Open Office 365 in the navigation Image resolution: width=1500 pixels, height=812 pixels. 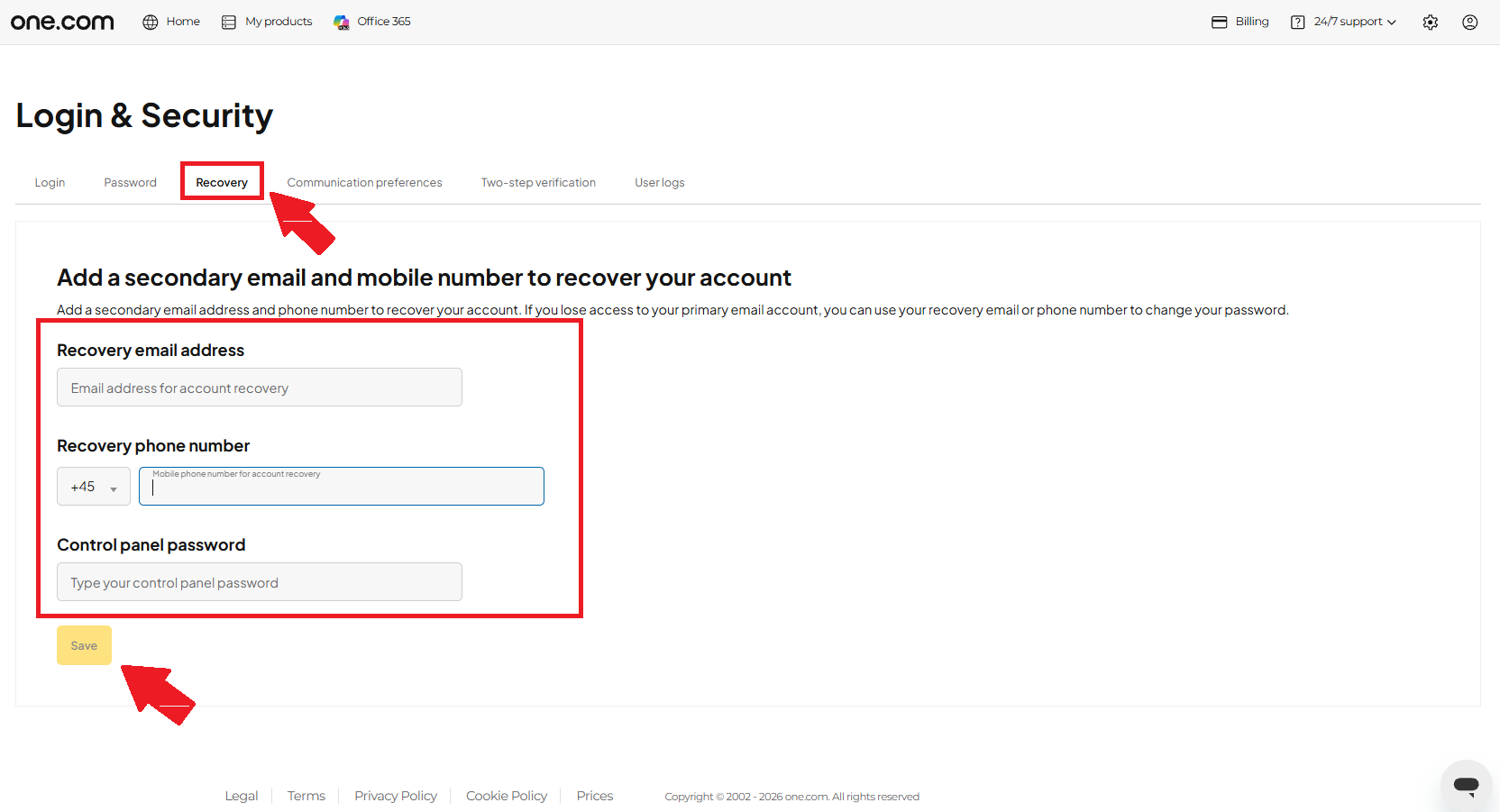tap(384, 22)
